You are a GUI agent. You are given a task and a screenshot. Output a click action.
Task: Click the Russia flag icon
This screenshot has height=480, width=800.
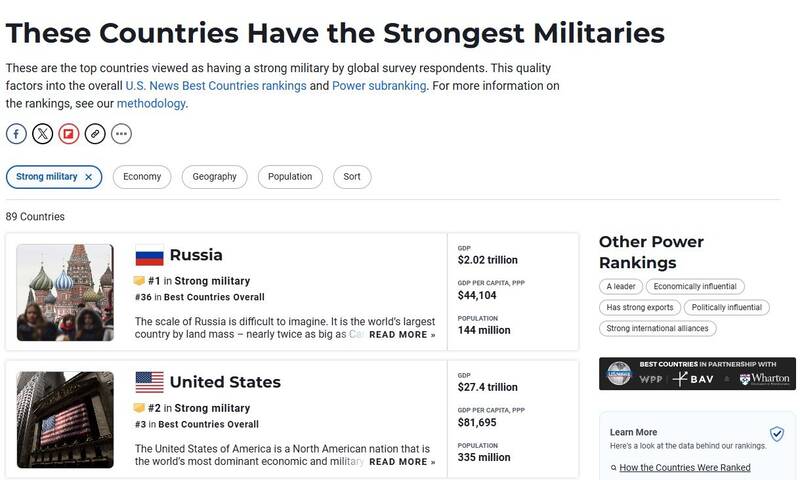point(149,255)
